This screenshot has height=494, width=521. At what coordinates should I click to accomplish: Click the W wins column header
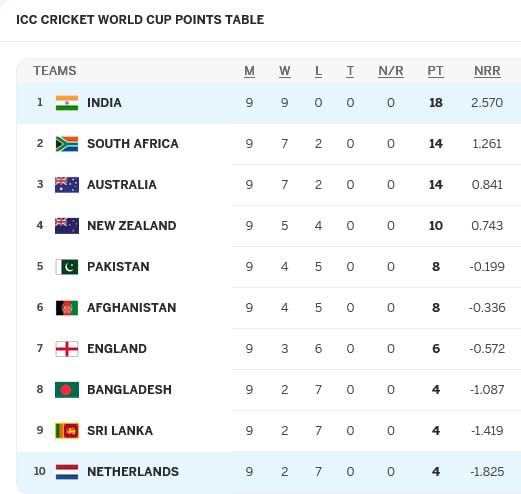(x=285, y=71)
